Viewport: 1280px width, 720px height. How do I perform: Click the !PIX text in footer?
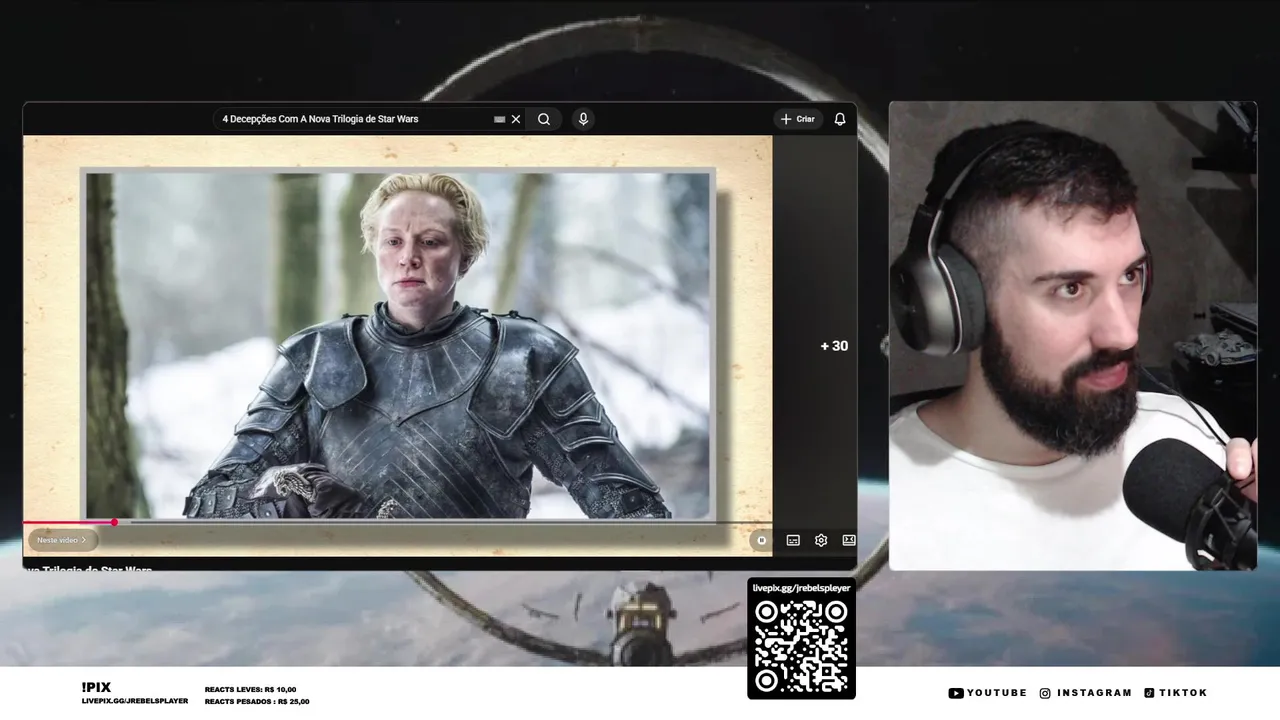96,687
